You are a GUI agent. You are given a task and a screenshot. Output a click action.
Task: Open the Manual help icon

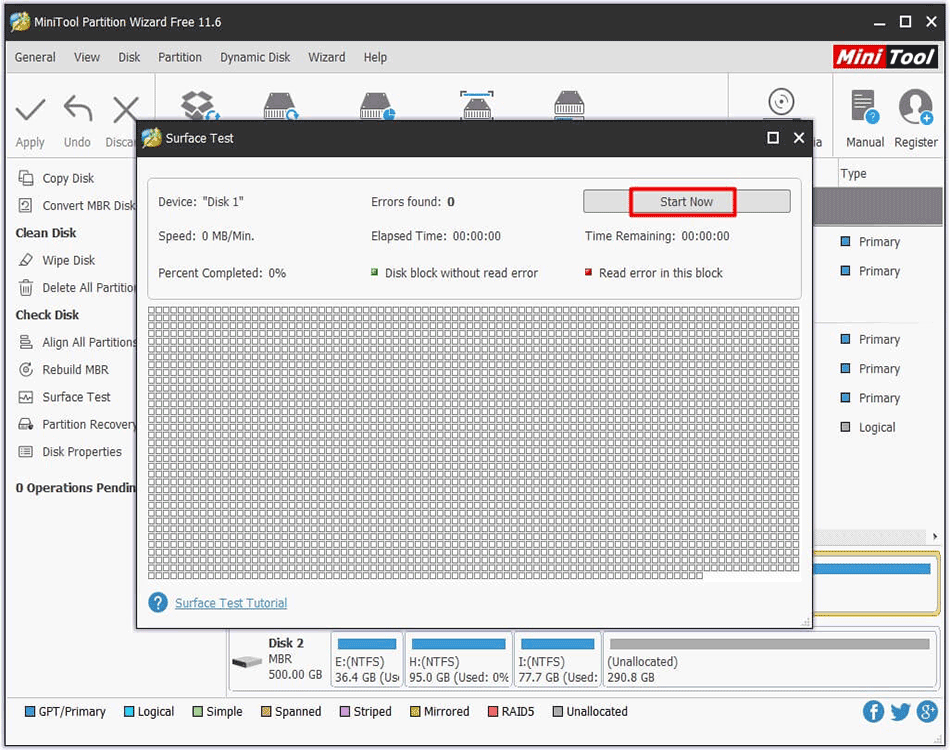point(864,108)
